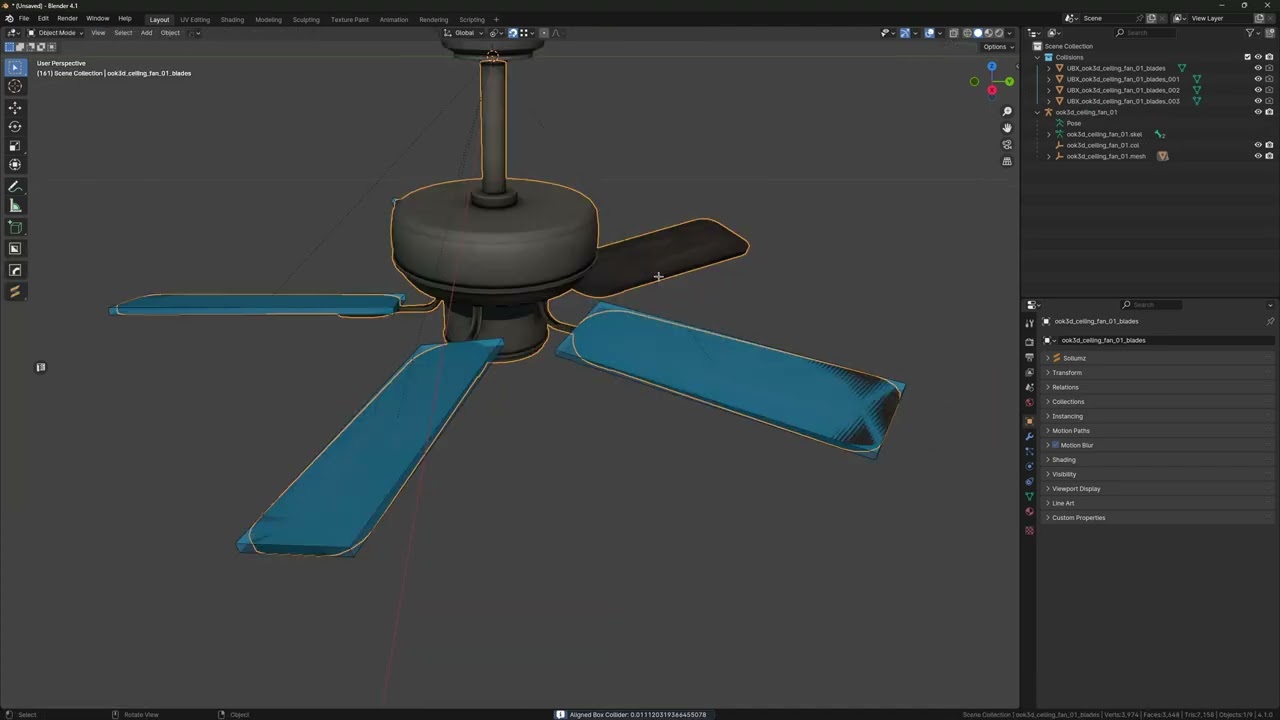Screen dimensions: 1280x720
Task: Select the Transform tool
Action: 15,165
